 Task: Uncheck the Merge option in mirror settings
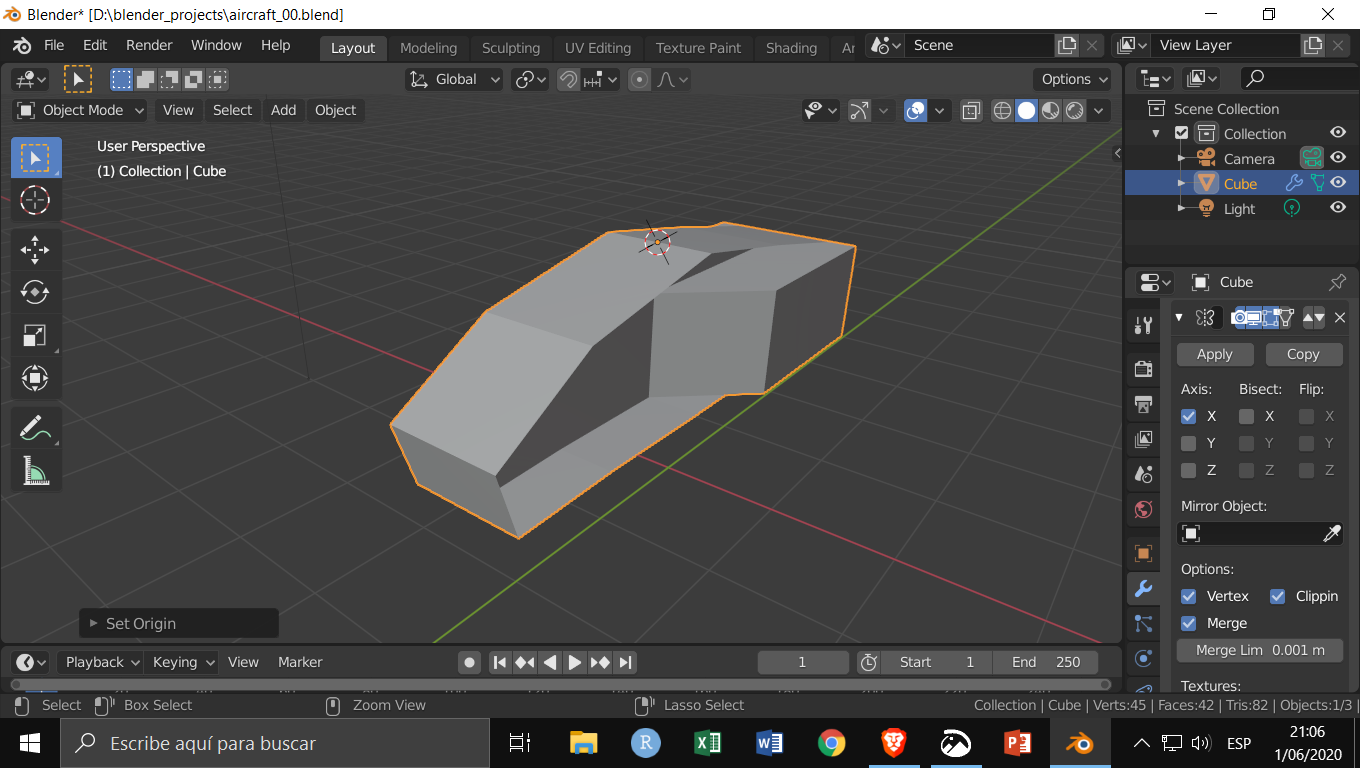(1188, 623)
